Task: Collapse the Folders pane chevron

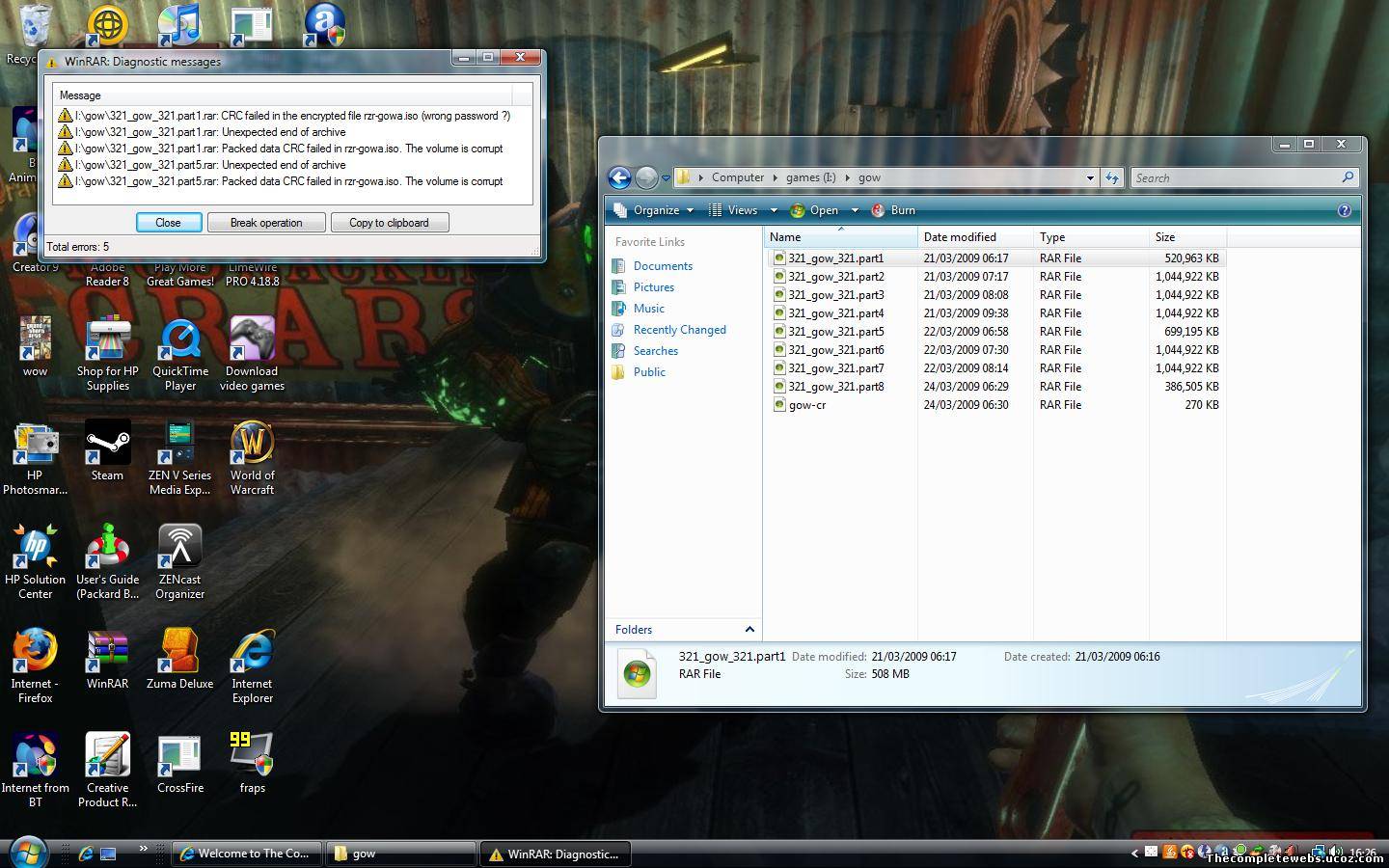Action: click(x=749, y=630)
